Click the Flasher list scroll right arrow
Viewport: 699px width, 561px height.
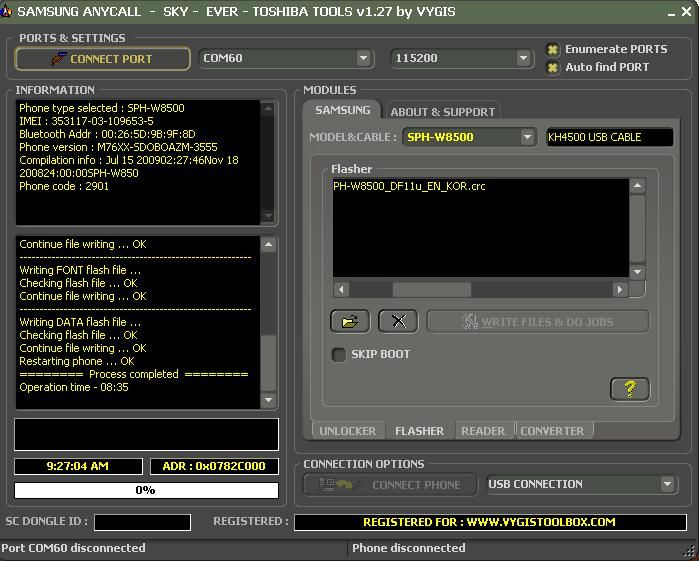coord(620,289)
